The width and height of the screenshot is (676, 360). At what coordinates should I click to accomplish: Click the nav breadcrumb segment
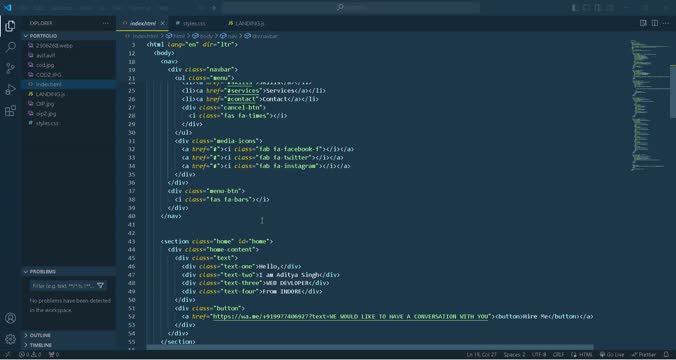229,36
